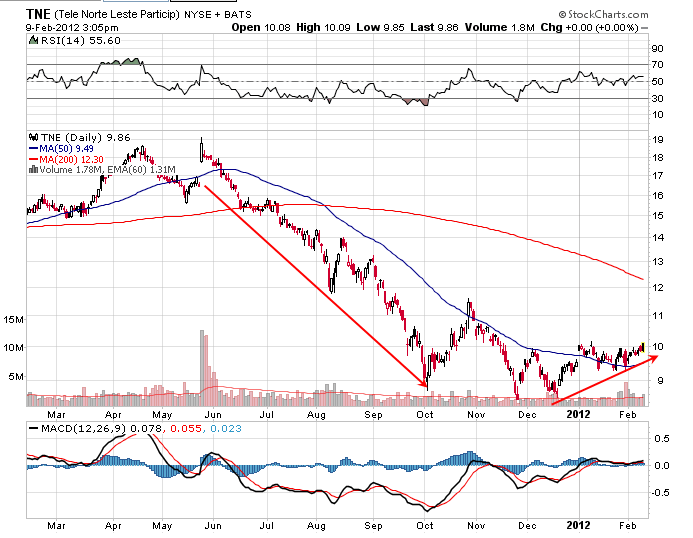Click the 5M volume axis label
The height and width of the screenshot is (538, 693).
click(x=16, y=377)
